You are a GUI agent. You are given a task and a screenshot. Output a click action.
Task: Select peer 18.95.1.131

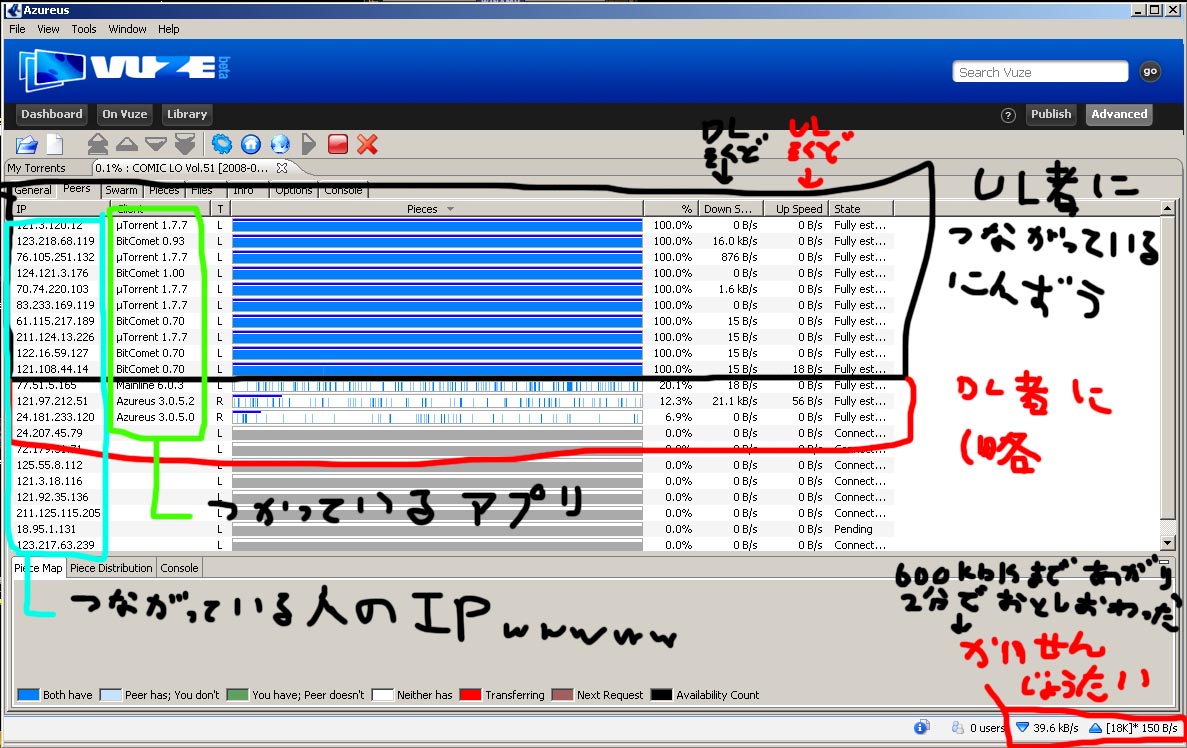tap(451, 528)
